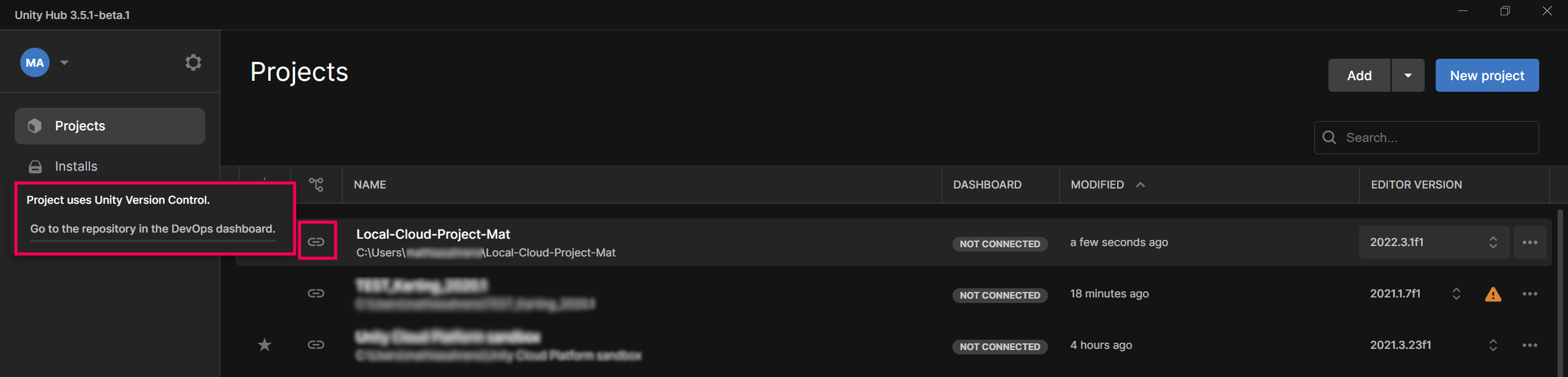Select the Projects sidebar item
This screenshot has height=377, width=1568.
pyautogui.click(x=110, y=126)
